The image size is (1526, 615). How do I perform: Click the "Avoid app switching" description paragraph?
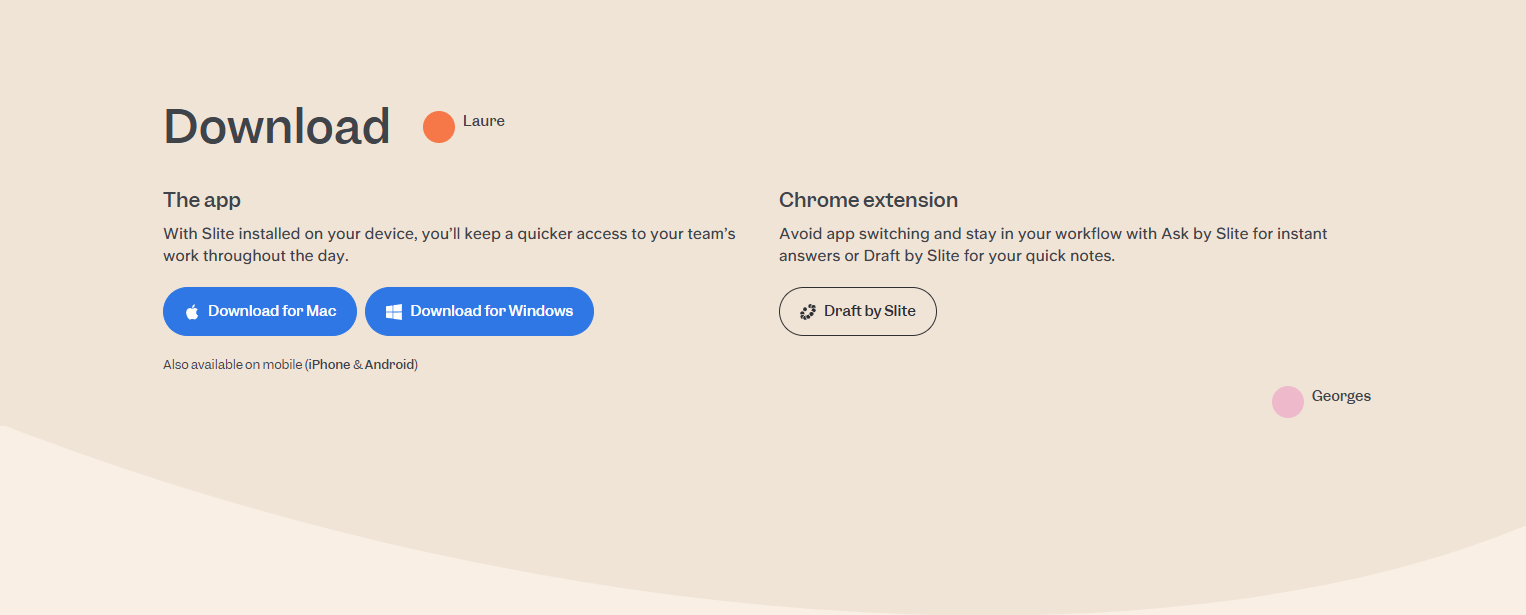[x=1053, y=245]
